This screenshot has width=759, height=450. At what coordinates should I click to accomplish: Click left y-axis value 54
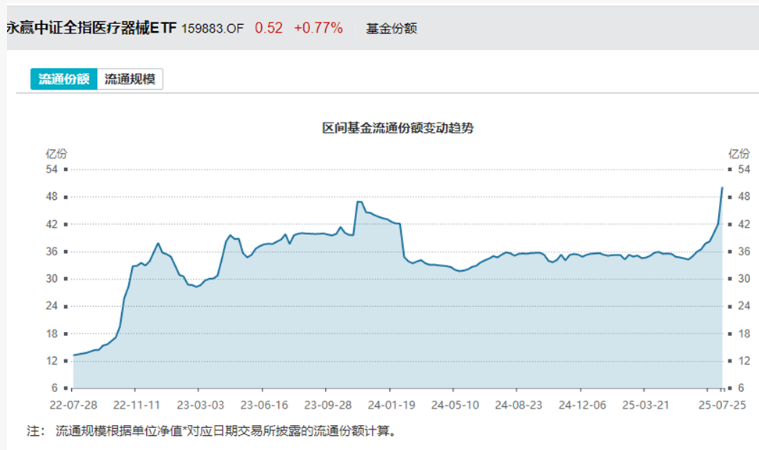coord(52,169)
